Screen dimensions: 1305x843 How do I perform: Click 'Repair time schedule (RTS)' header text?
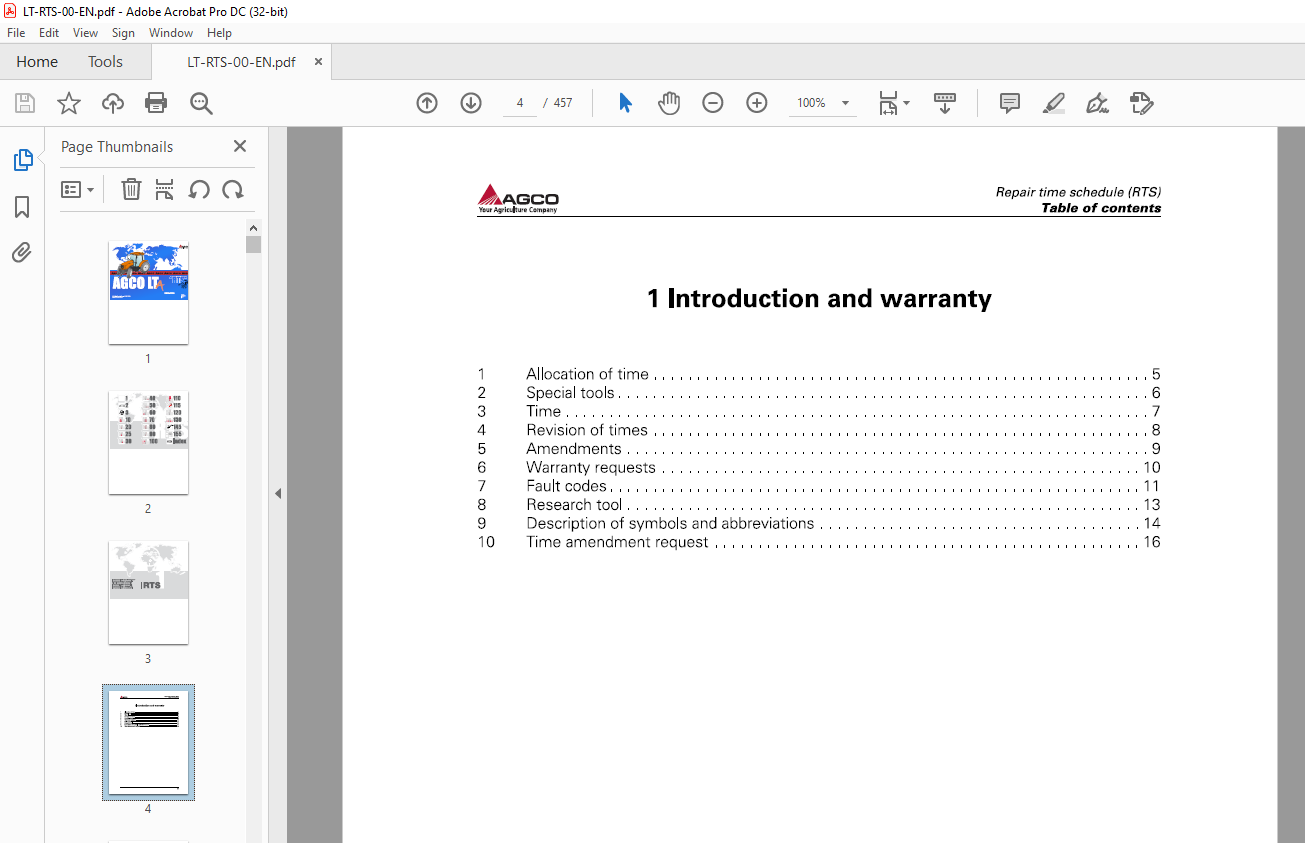(1078, 192)
